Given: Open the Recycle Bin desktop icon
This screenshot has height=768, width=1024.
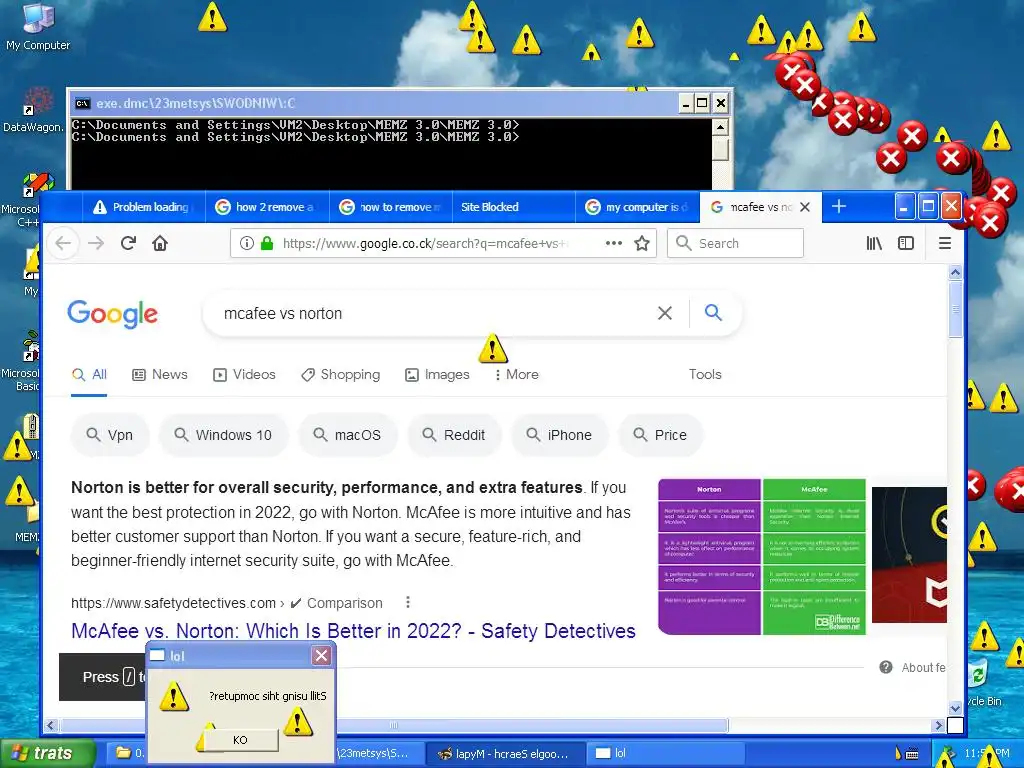Looking at the screenshot, I should [x=980, y=682].
